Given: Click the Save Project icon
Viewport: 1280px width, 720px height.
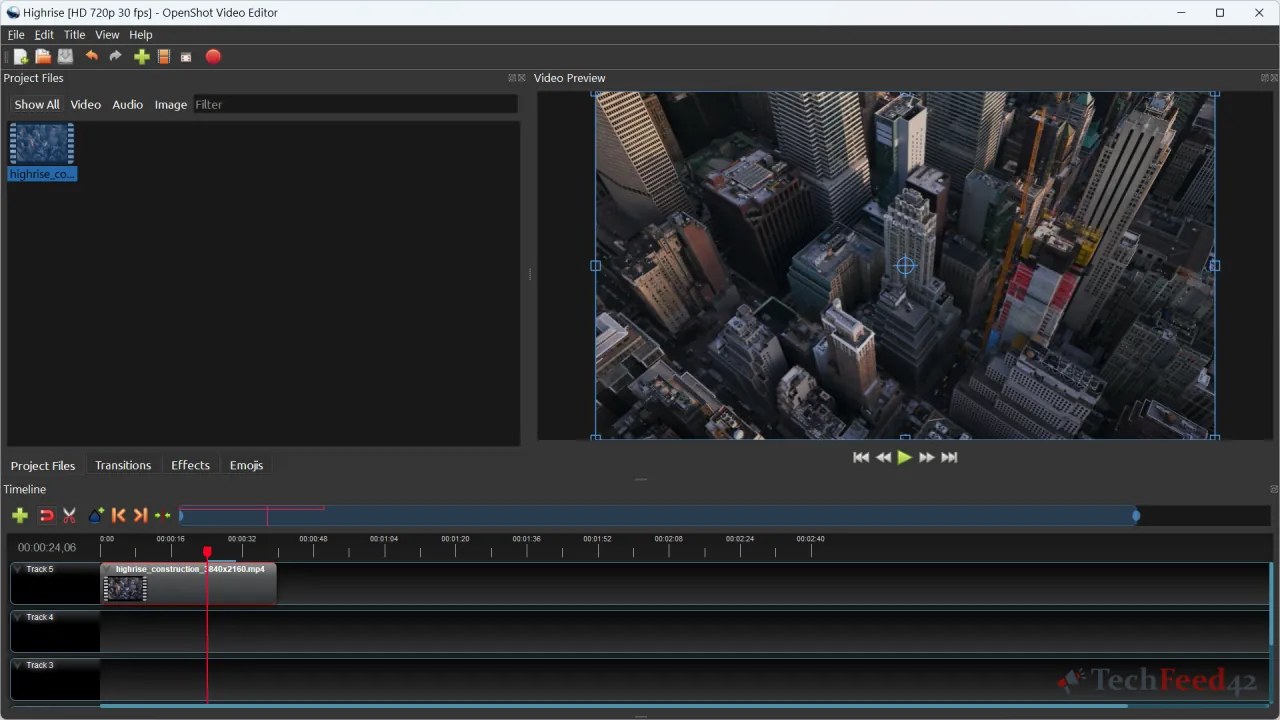Looking at the screenshot, I should [x=66, y=57].
